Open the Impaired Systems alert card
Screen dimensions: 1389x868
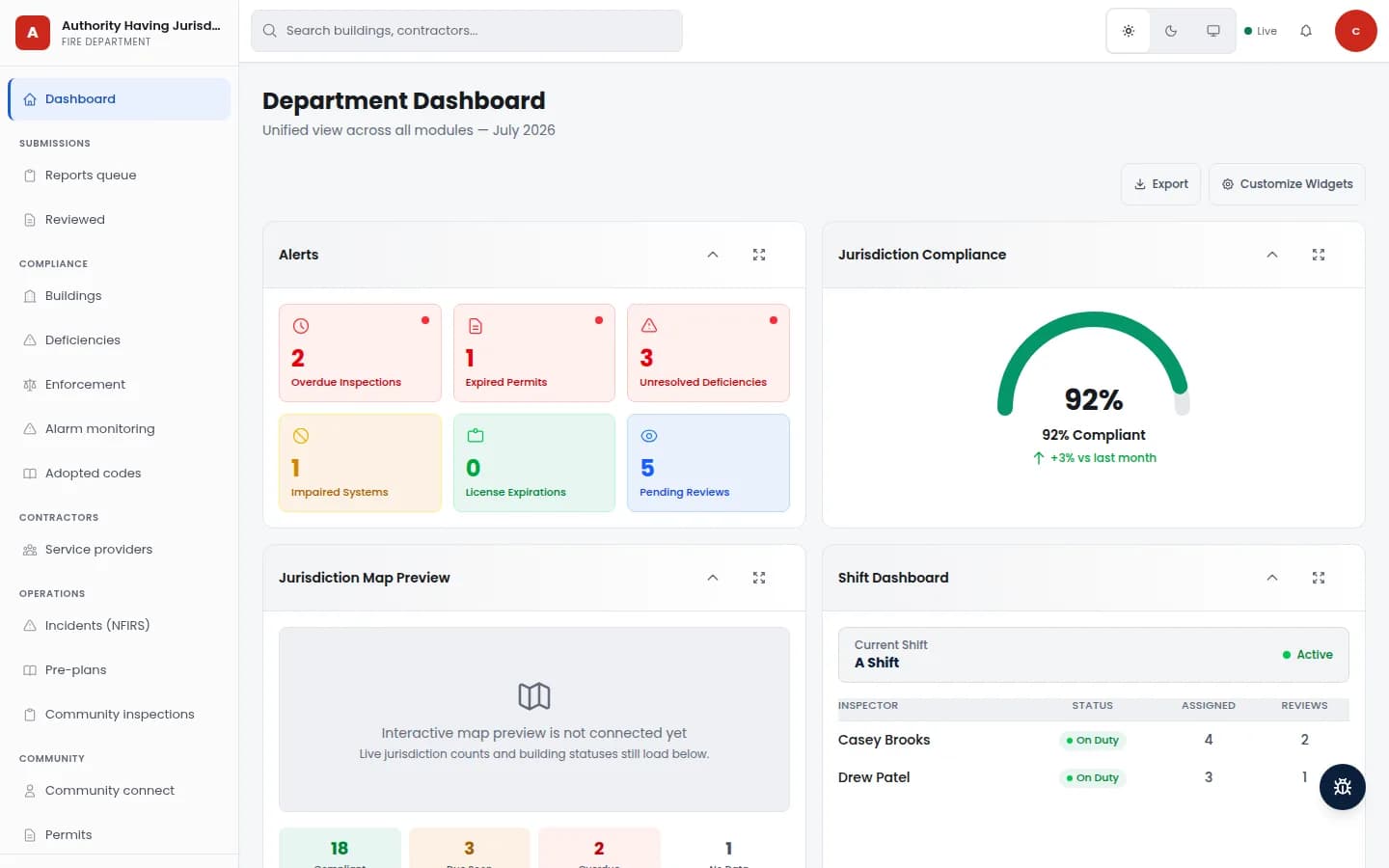click(x=360, y=463)
